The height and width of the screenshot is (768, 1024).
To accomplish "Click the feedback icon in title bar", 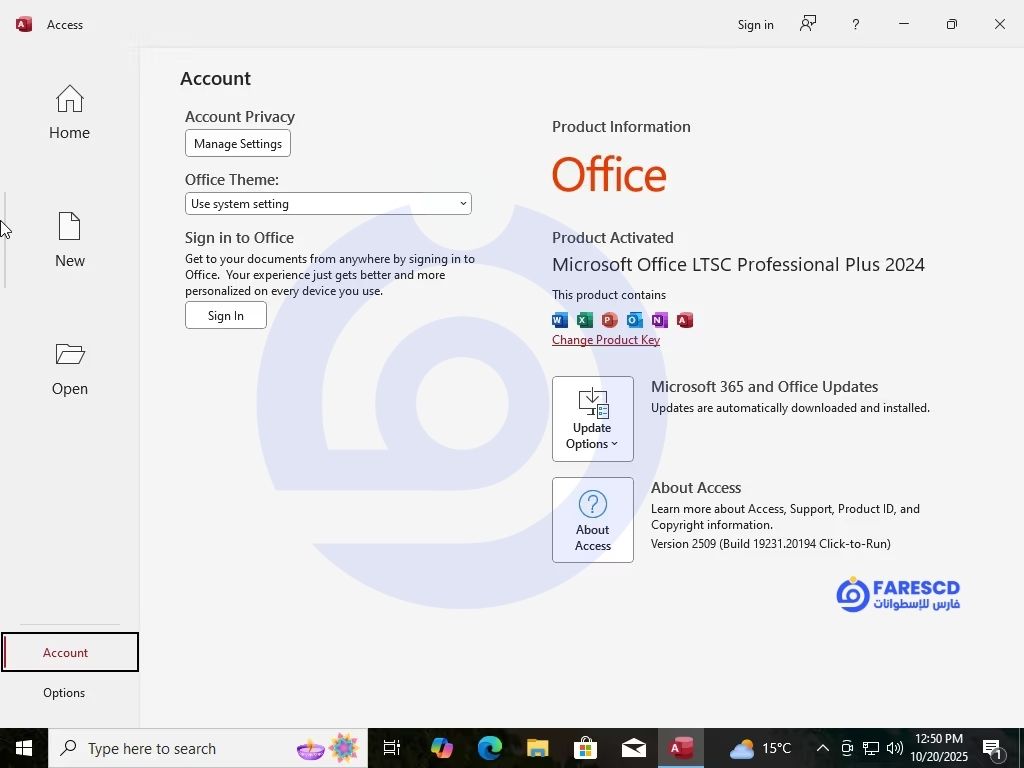I will pos(808,24).
